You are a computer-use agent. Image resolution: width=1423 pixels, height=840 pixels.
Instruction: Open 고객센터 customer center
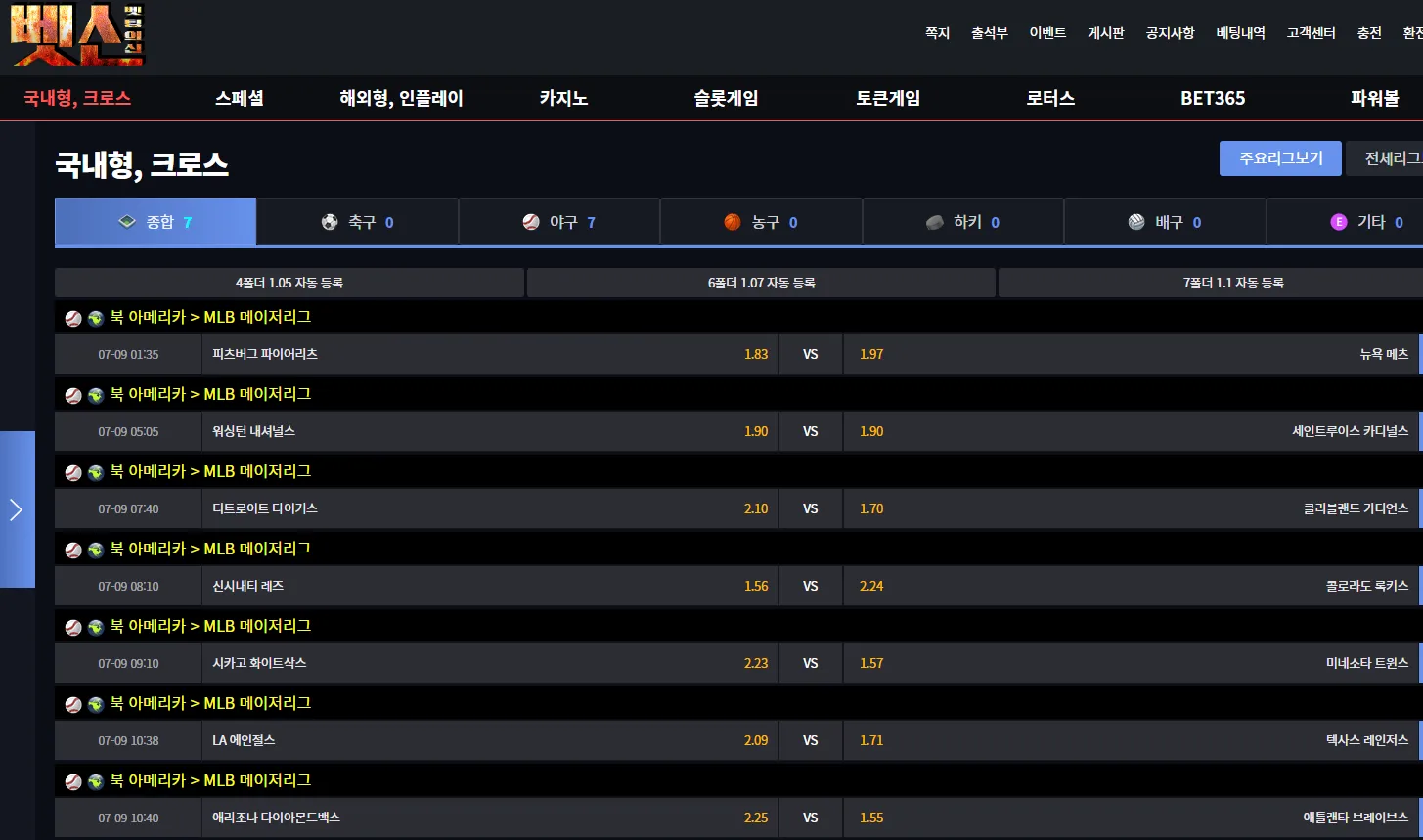[x=1311, y=33]
